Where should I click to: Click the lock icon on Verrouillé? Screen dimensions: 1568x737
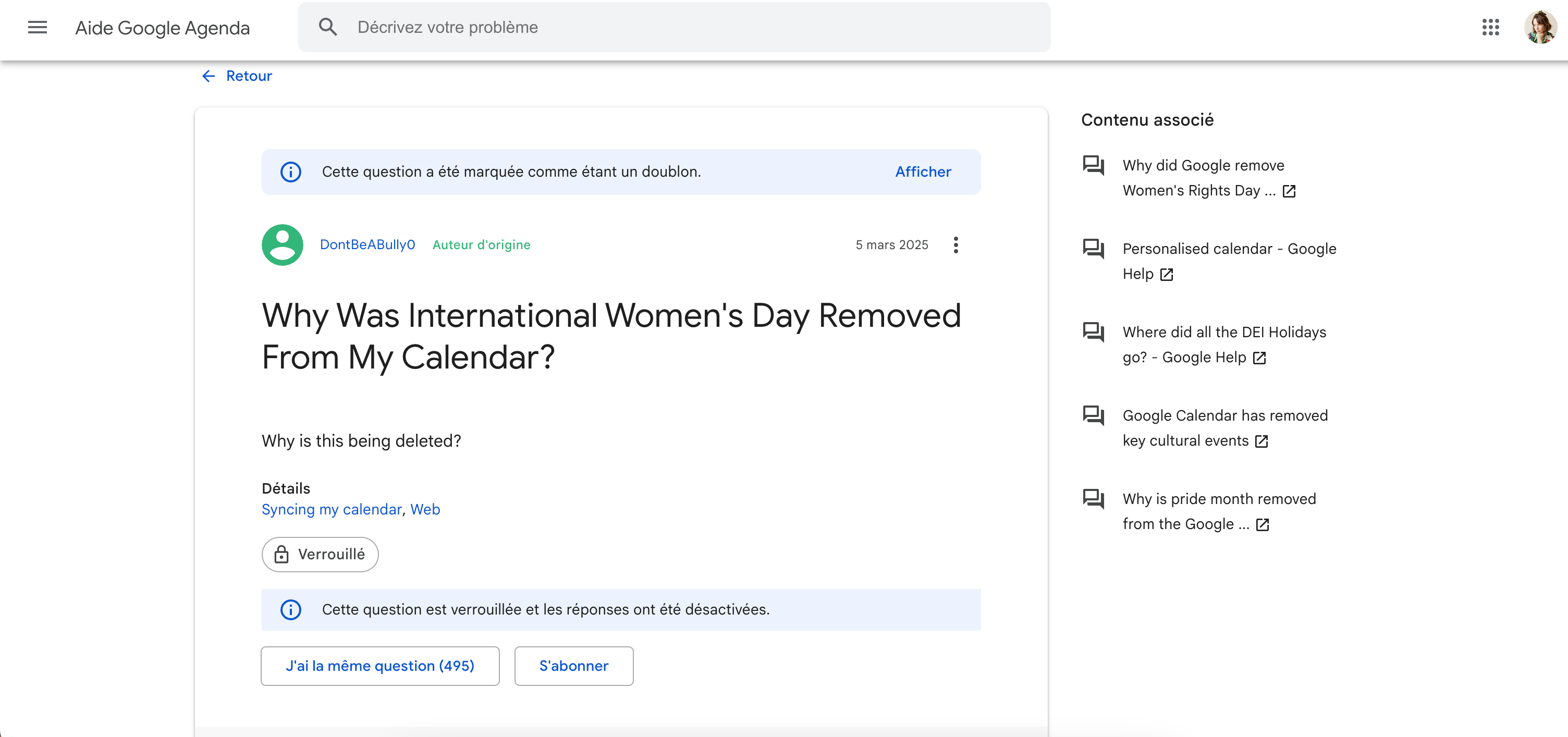tap(281, 555)
